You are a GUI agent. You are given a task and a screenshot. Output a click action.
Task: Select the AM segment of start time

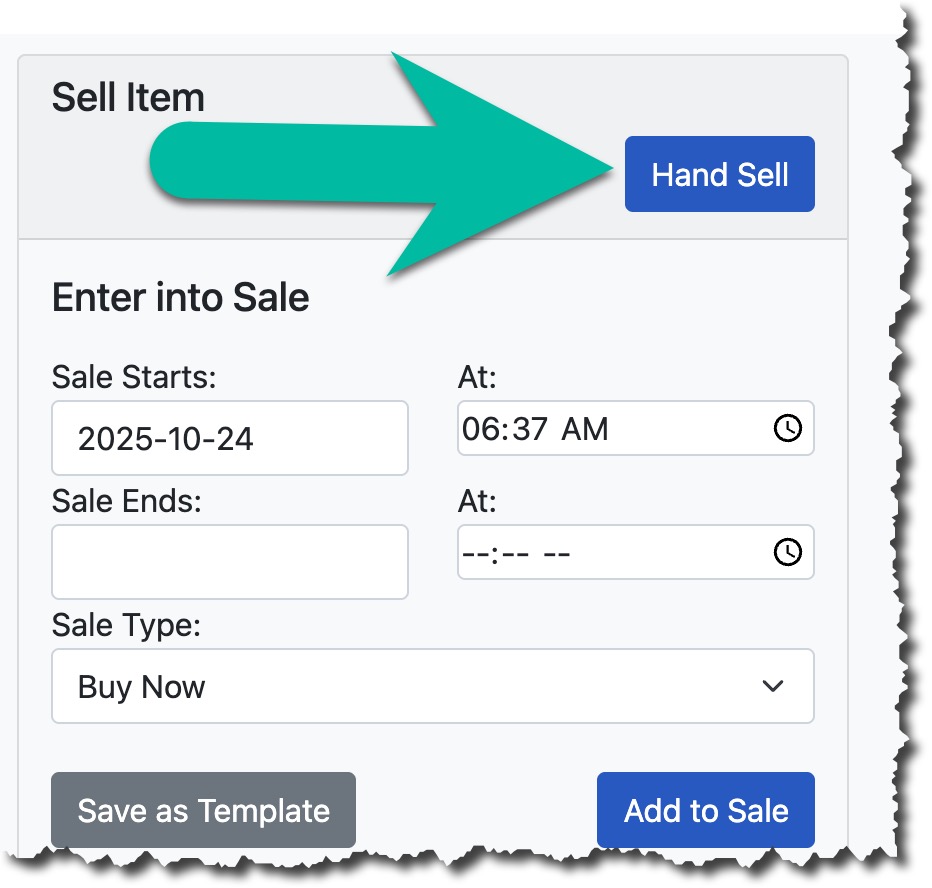585,430
